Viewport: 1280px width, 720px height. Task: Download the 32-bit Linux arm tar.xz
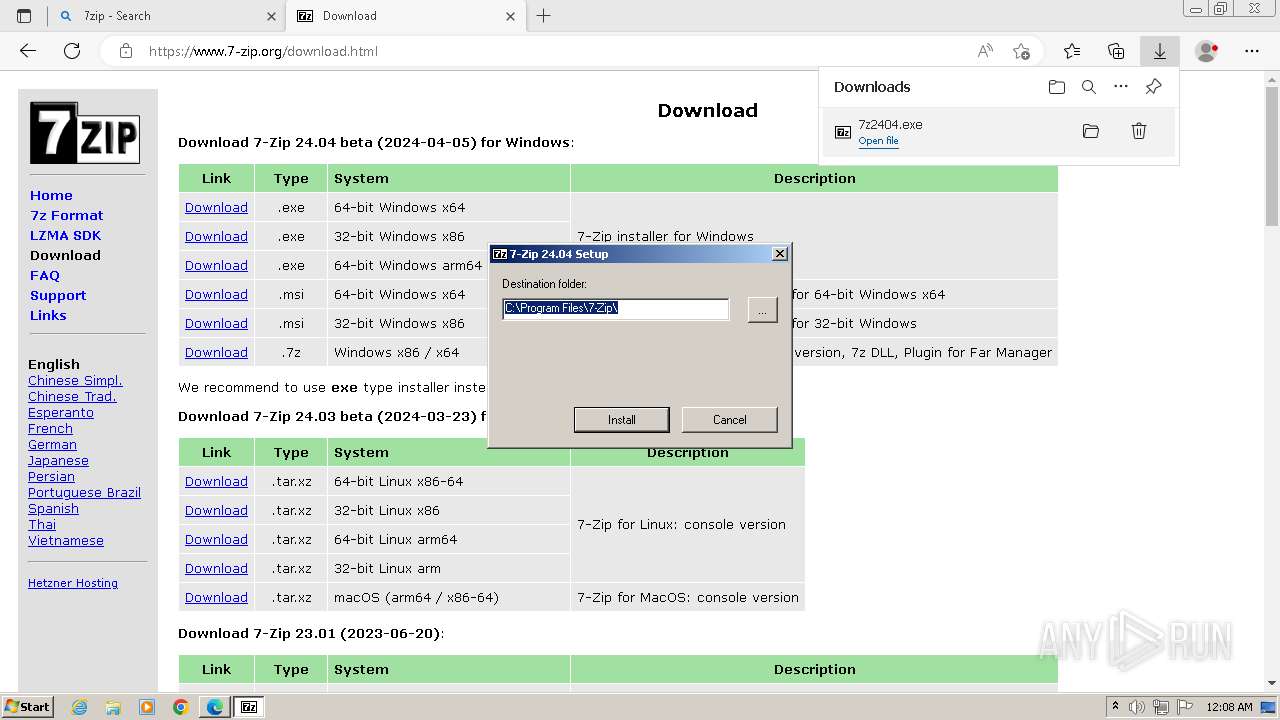216,568
